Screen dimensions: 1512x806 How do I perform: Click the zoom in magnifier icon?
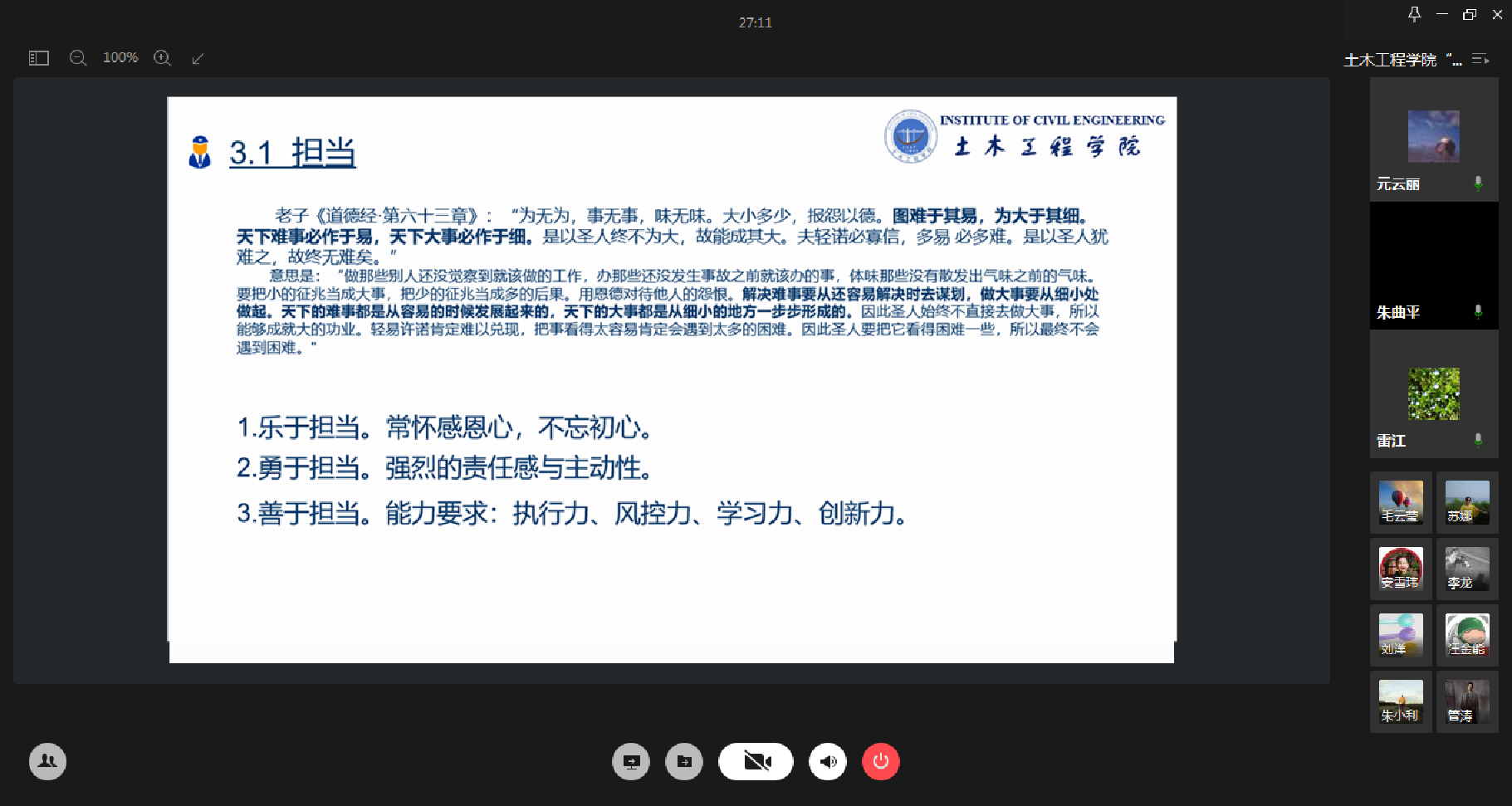(x=163, y=58)
